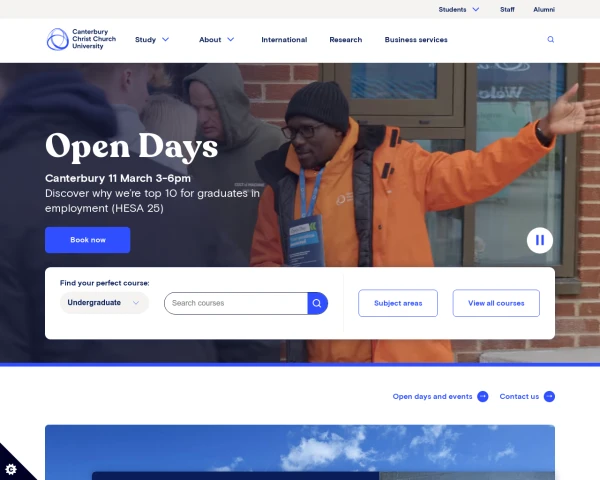Expand the About menu chevron

pos(231,39)
